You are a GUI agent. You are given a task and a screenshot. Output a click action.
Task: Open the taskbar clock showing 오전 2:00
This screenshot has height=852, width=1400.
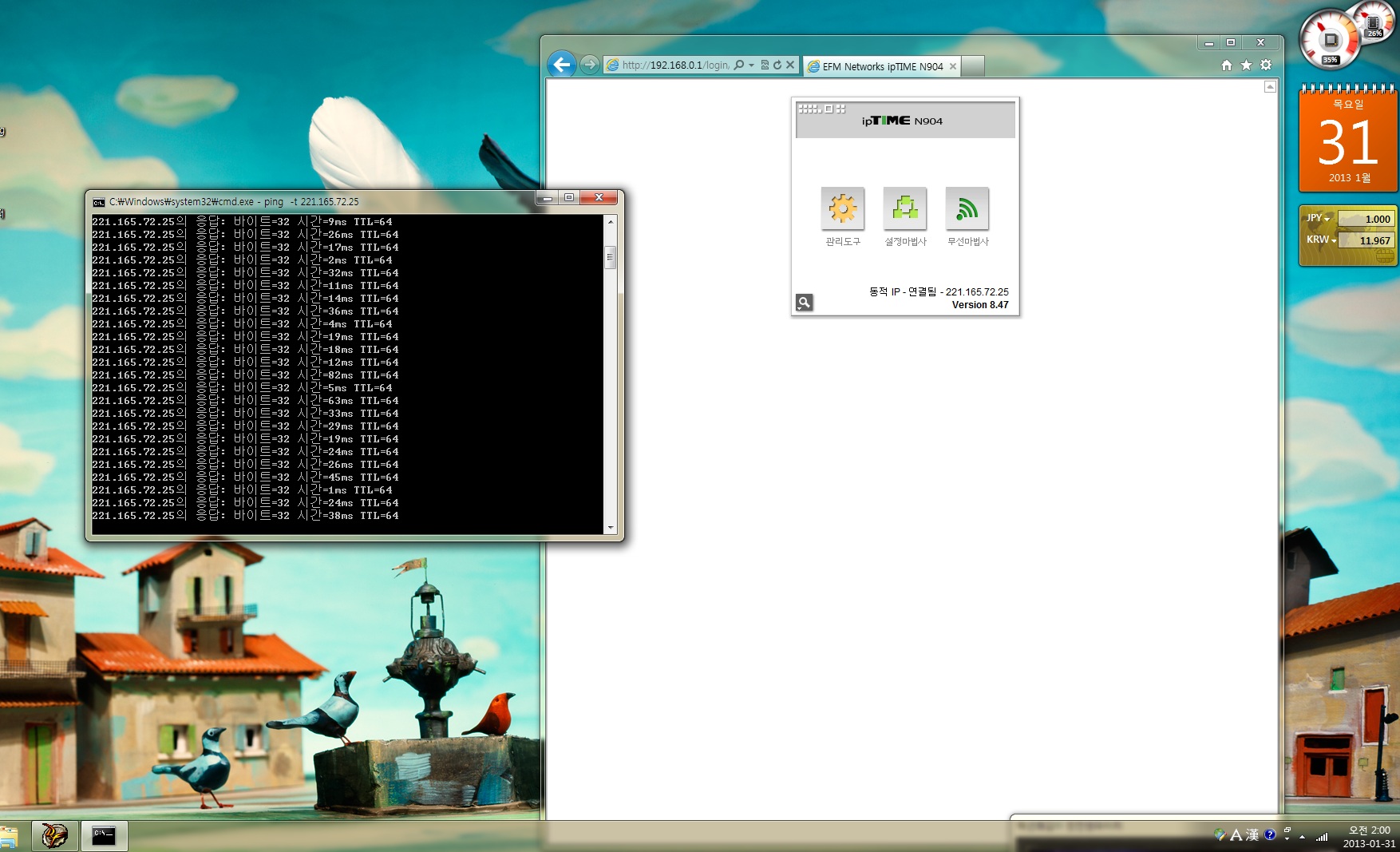[1369, 837]
